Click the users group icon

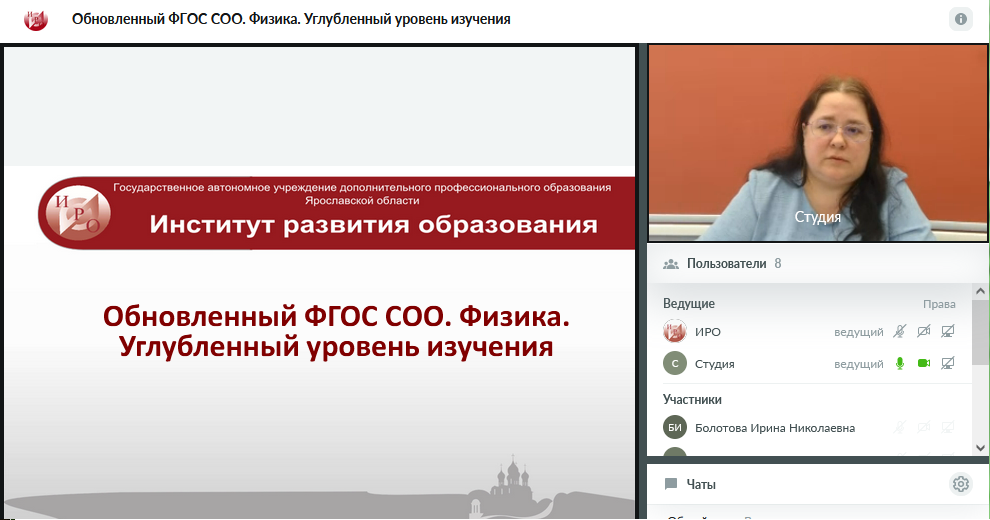coord(671,264)
